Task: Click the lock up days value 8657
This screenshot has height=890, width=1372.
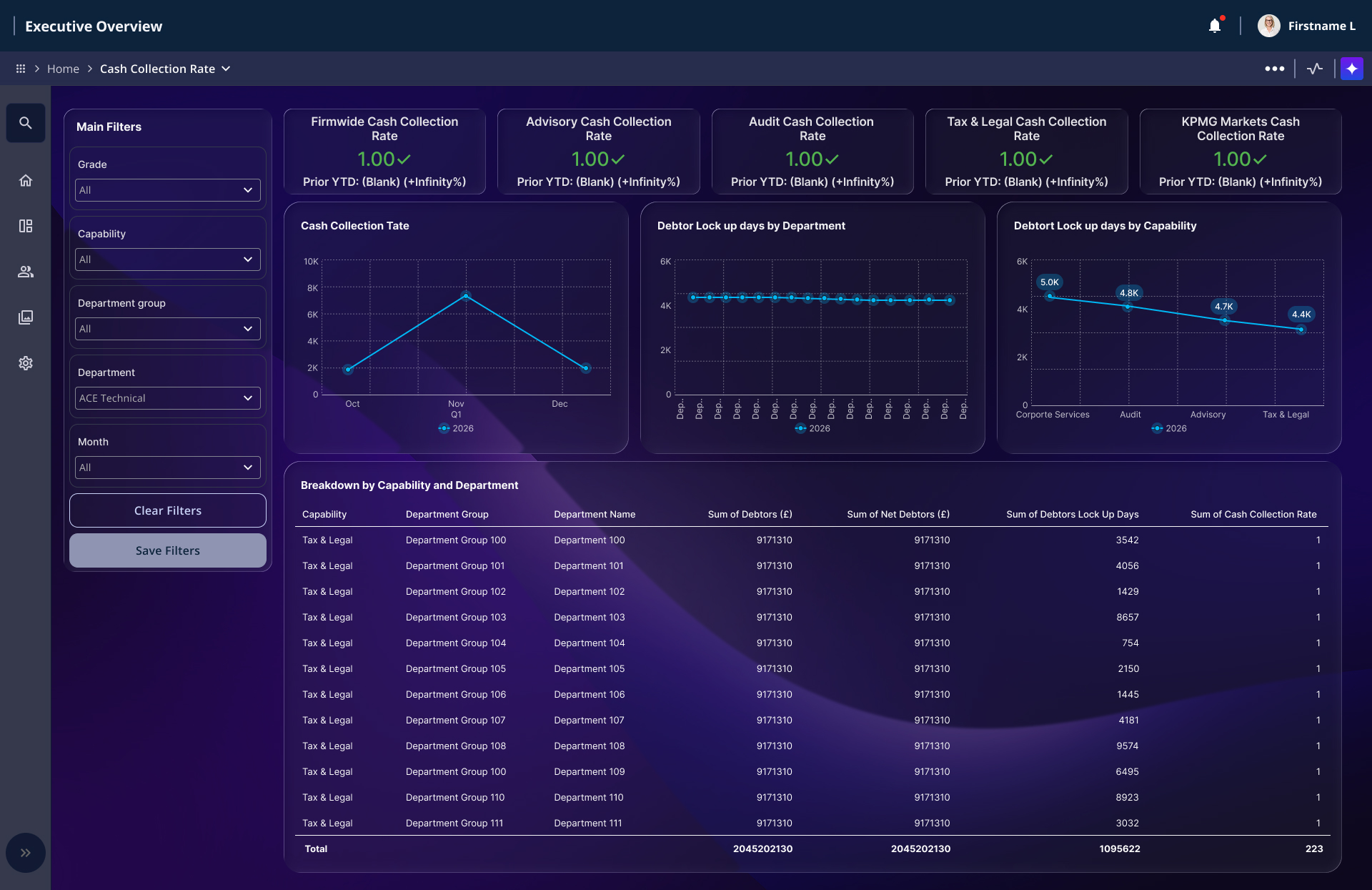Action: (x=1128, y=617)
